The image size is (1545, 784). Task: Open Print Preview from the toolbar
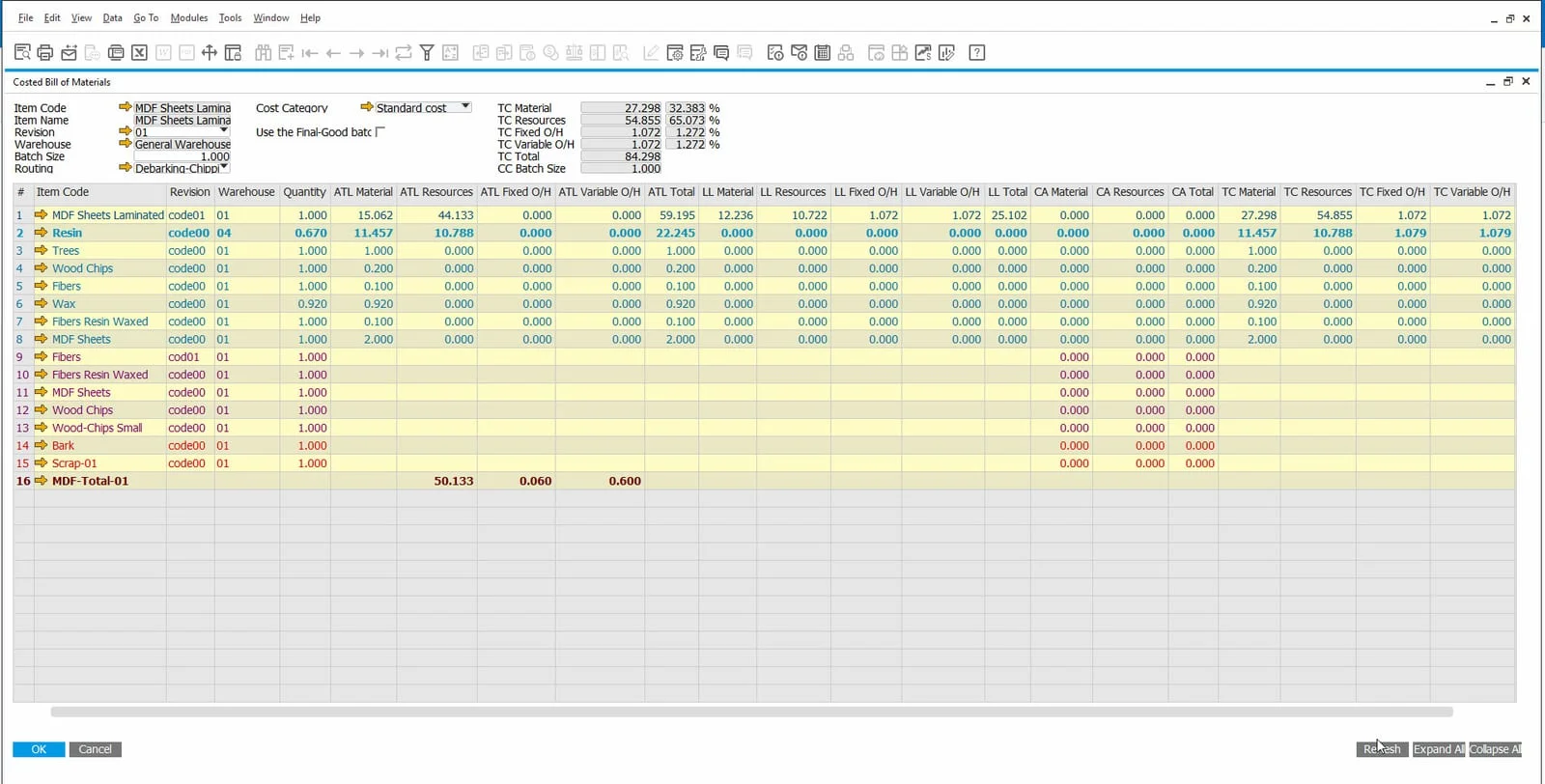pos(22,53)
